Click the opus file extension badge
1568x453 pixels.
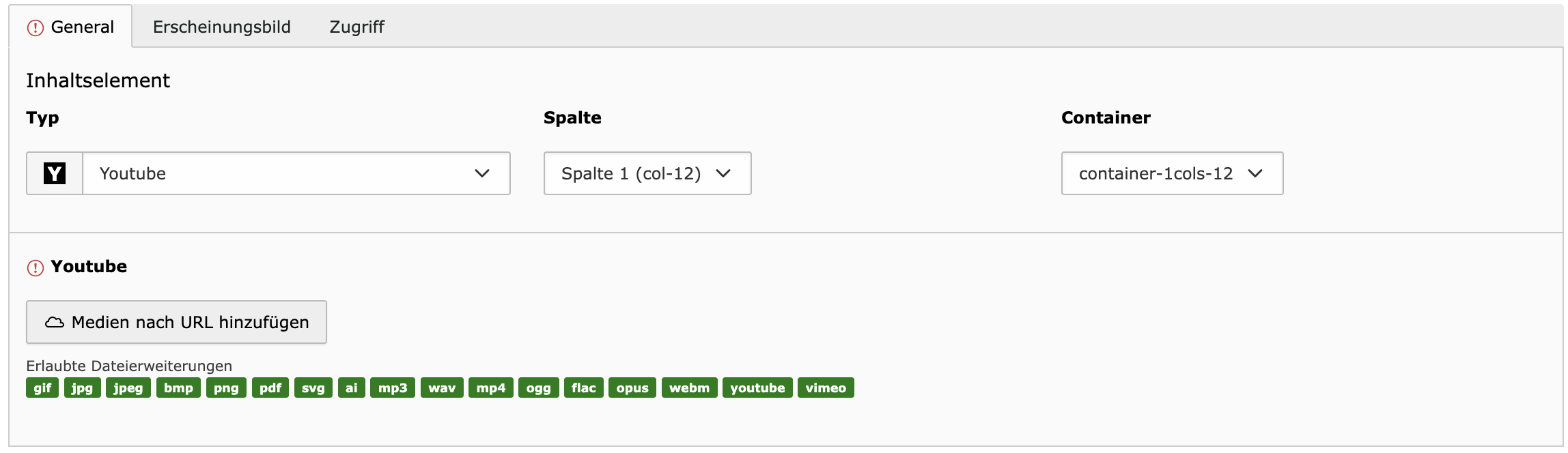[632, 388]
